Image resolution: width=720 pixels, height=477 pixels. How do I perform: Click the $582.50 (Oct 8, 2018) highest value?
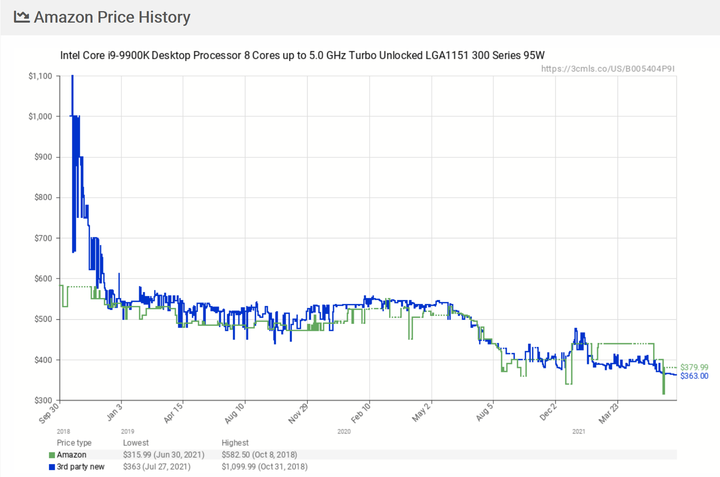(259, 455)
